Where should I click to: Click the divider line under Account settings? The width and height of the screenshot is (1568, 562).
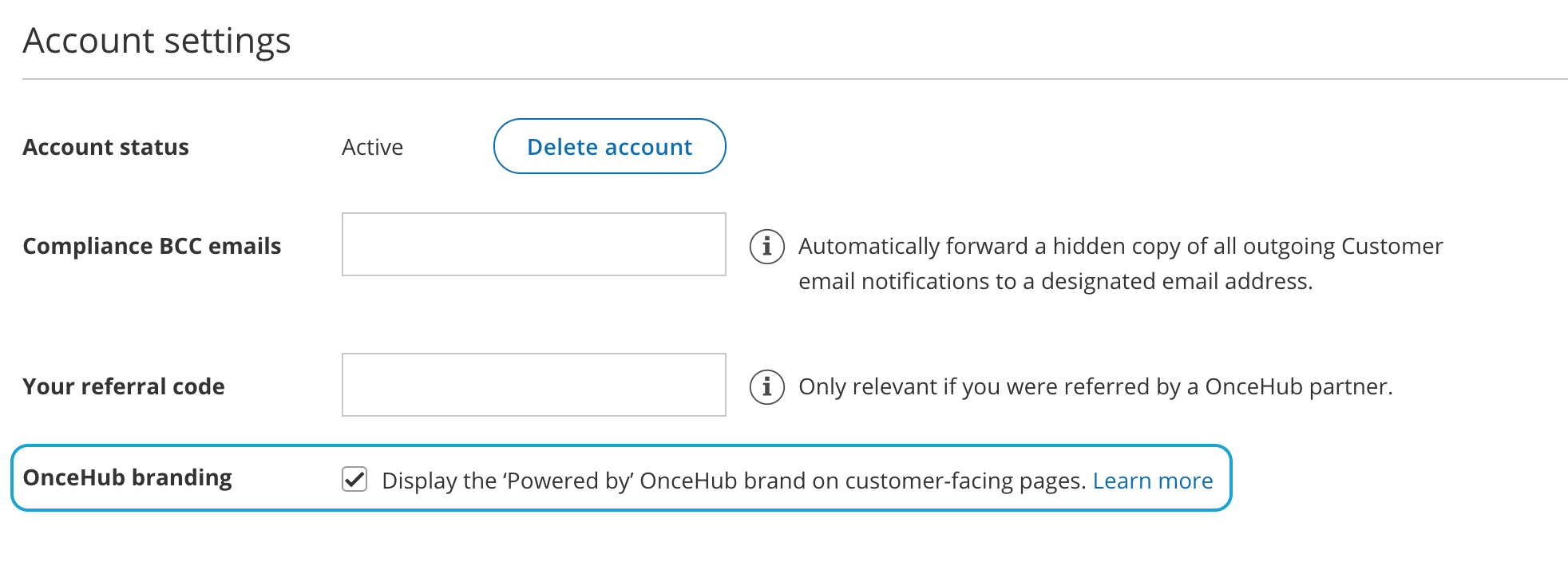[x=794, y=79]
